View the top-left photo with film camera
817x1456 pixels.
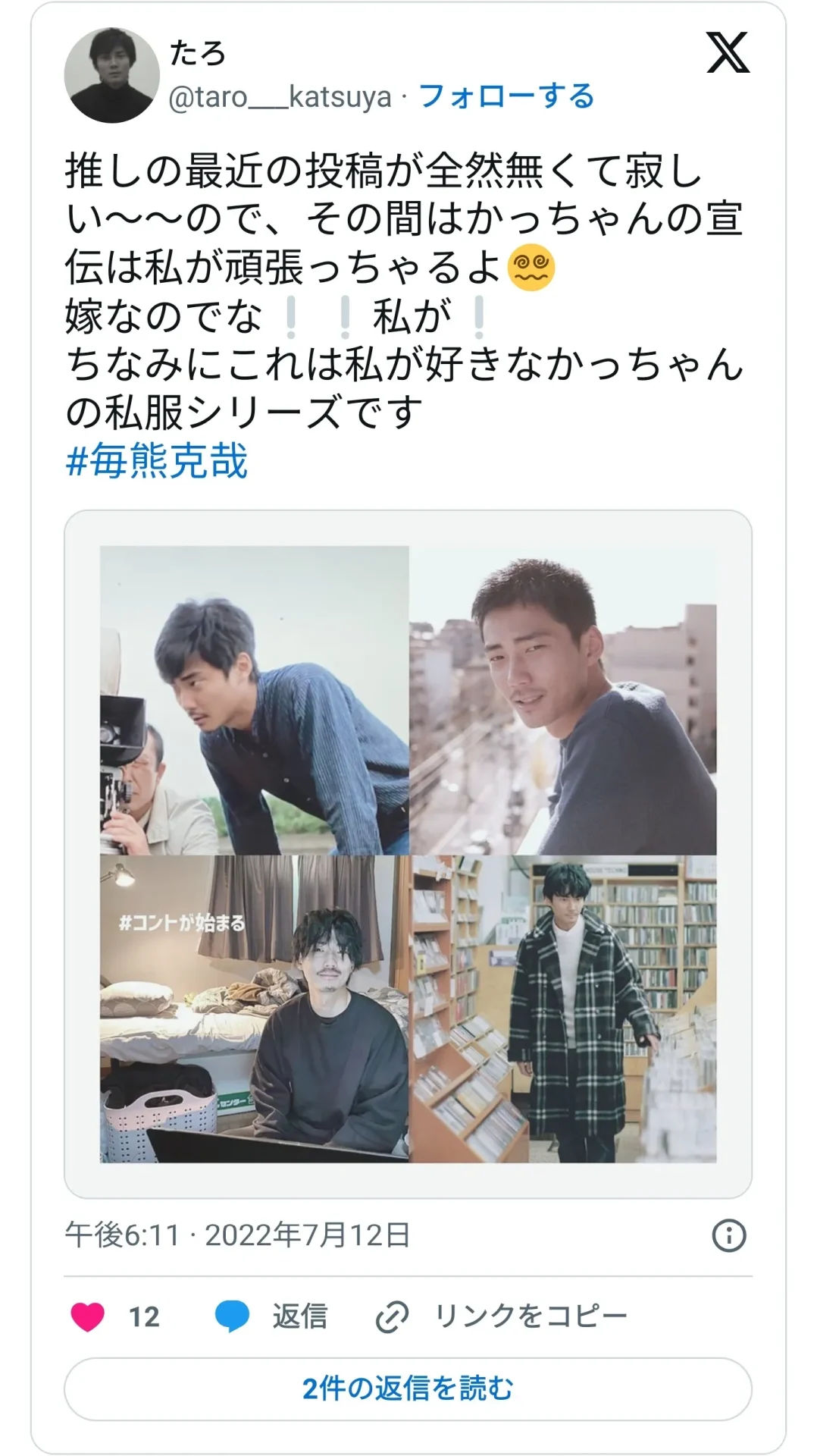[x=255, y=701]
